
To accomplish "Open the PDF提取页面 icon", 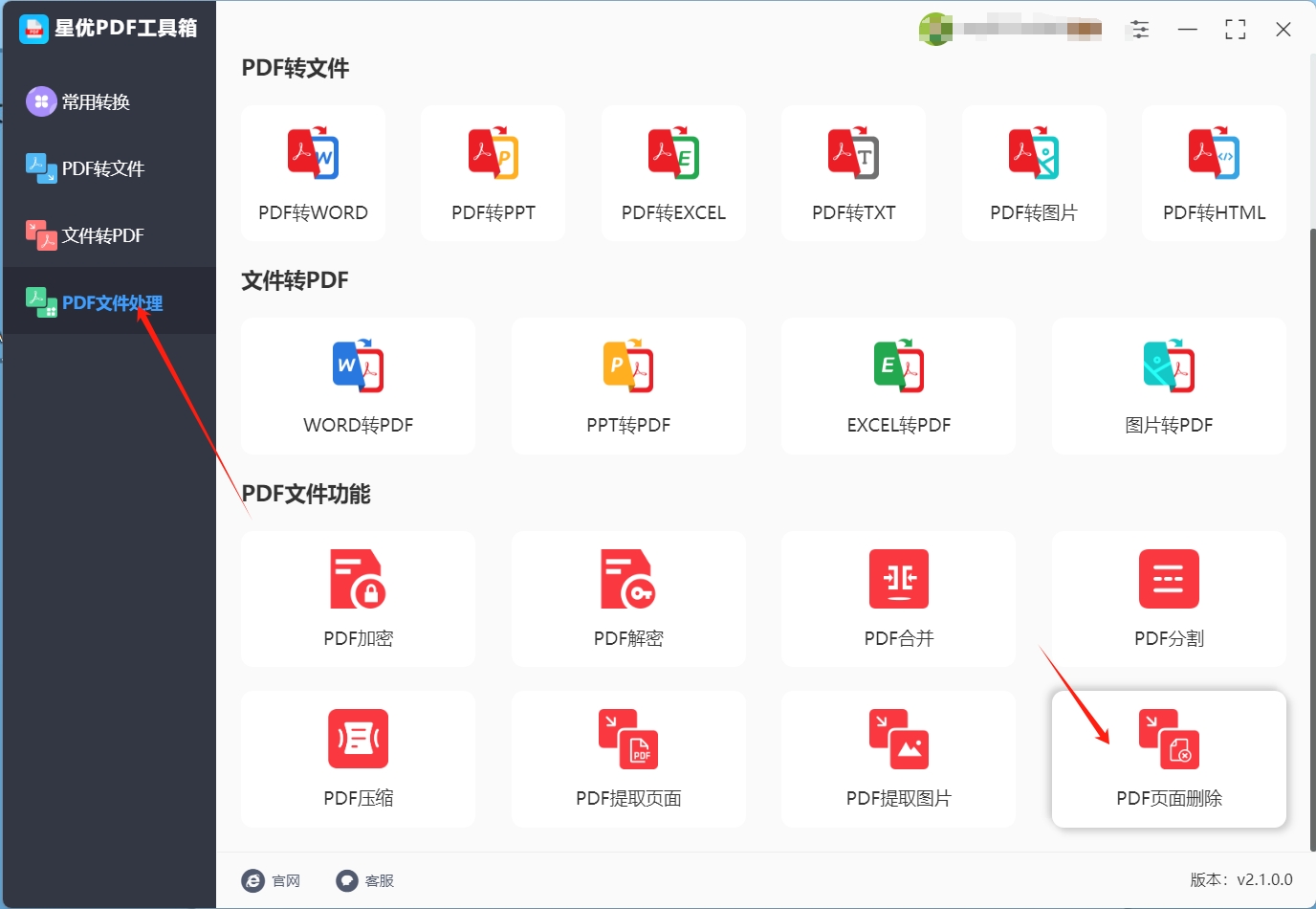I will pos(628,739).
